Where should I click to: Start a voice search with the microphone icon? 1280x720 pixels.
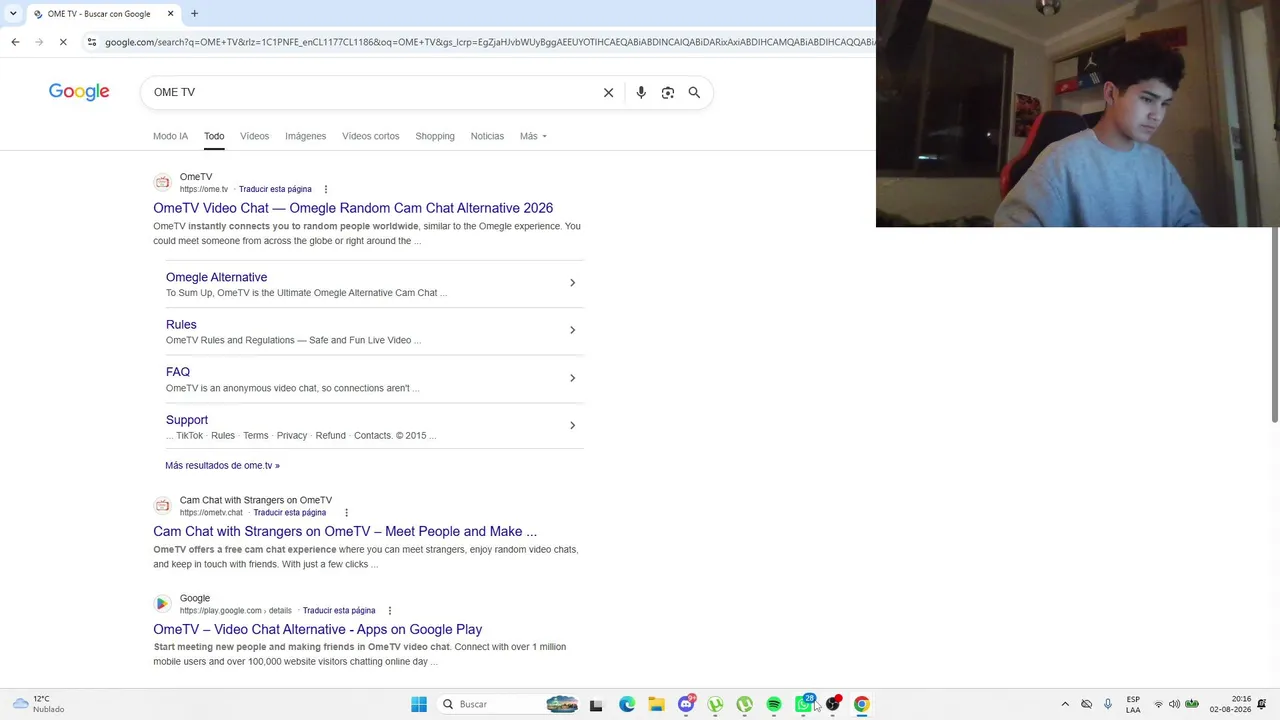[x=641, y=92]
